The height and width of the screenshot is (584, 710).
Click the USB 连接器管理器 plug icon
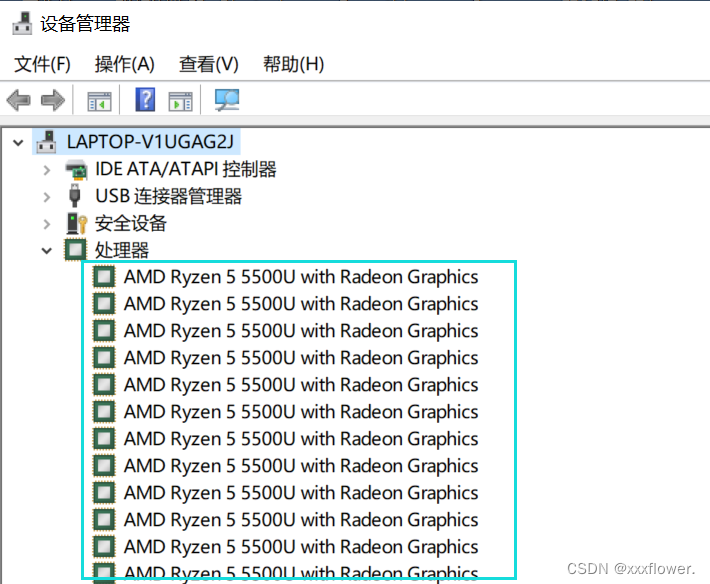point(75,196)
